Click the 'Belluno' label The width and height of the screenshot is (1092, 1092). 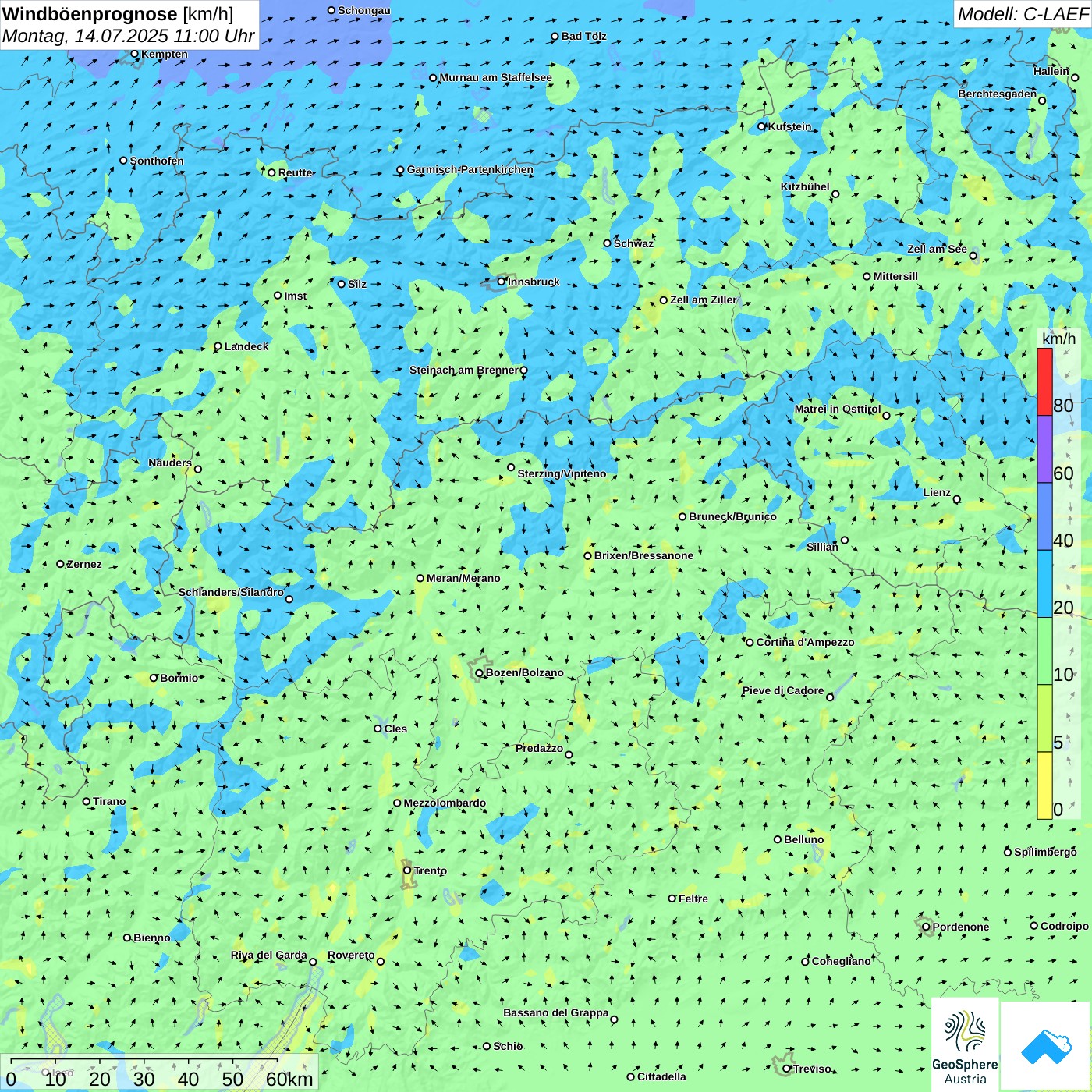[x=803, y=839]
